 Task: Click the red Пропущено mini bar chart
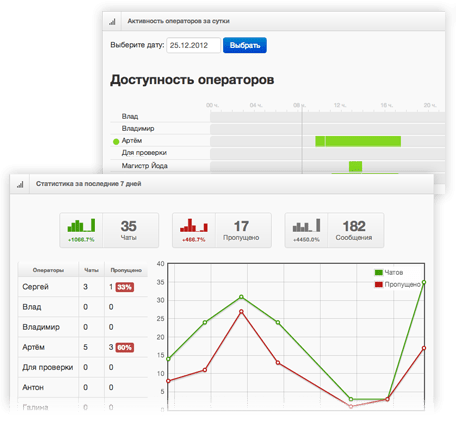tap(194, 225)
